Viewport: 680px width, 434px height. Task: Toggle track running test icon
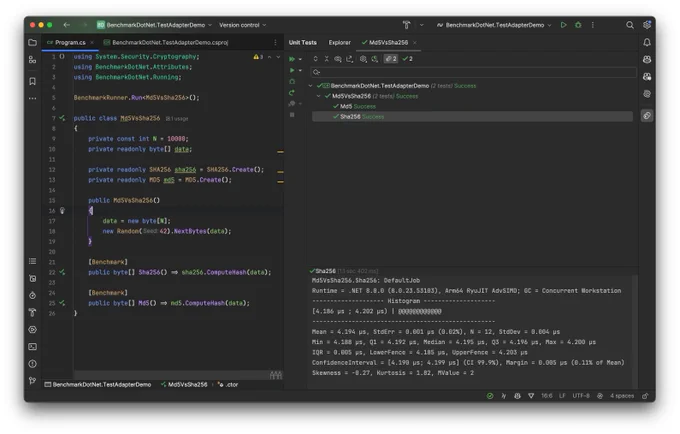tap(338, 59)
